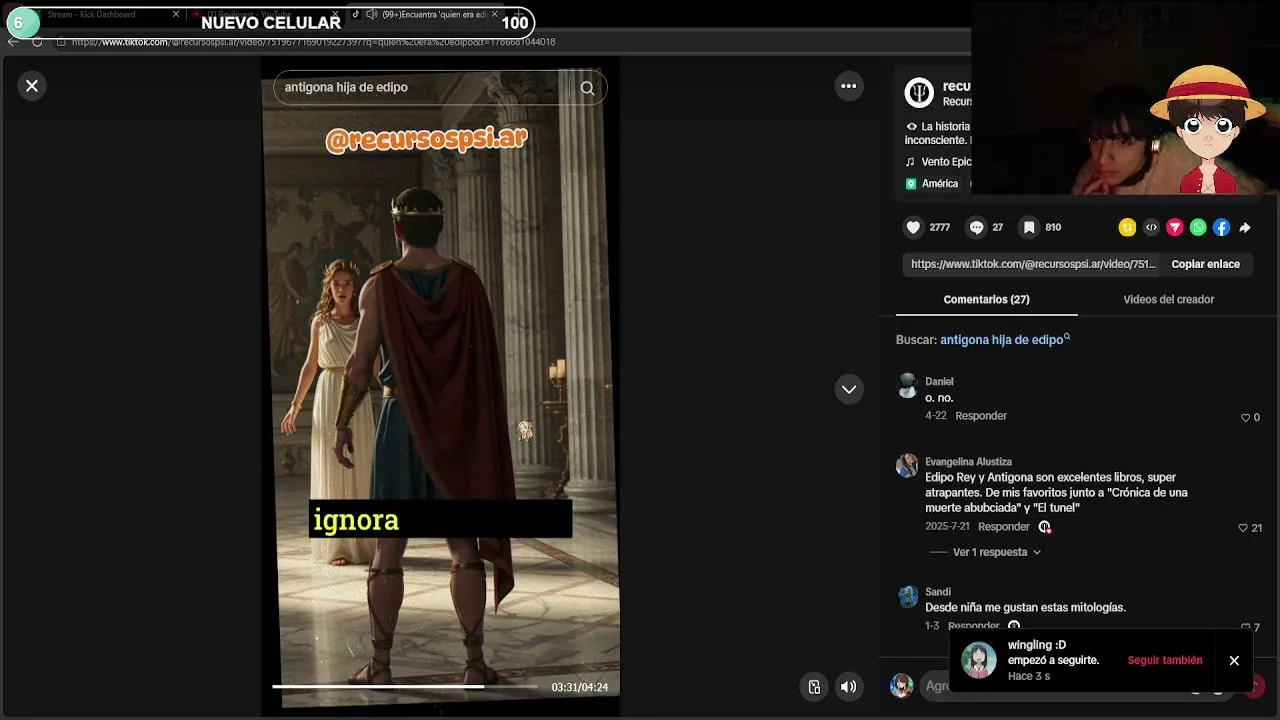1280x720 pixels.
Task: Click the video URL text box
Action: pos(1033,264)
